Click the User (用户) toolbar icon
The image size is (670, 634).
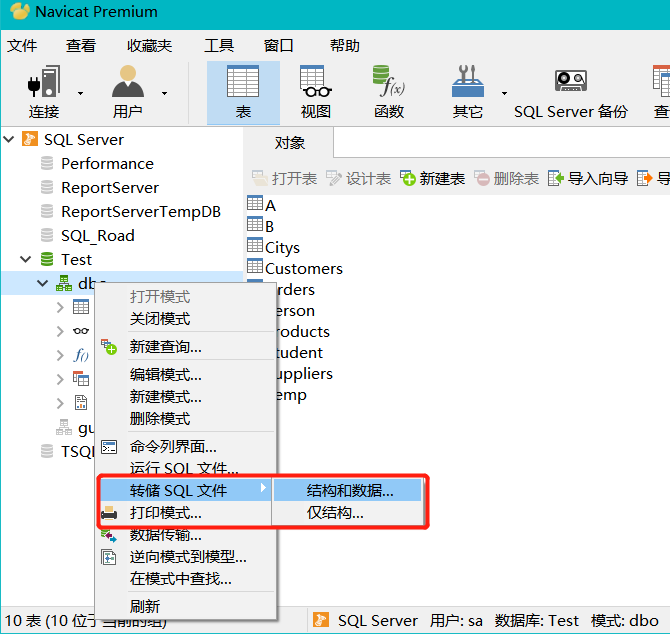[128, 81]
